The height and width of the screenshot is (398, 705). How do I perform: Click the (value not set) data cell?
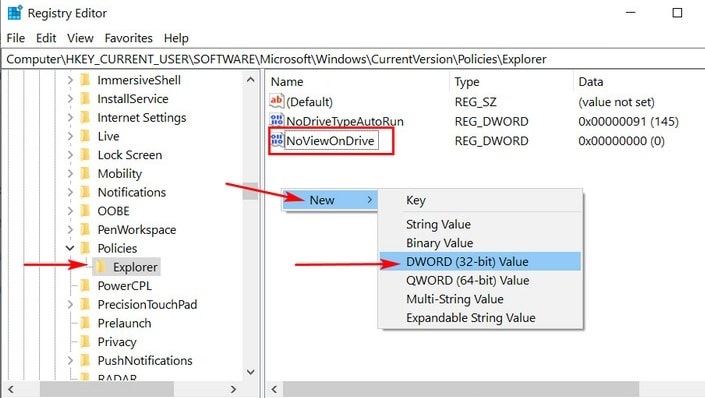pos(616,102)
